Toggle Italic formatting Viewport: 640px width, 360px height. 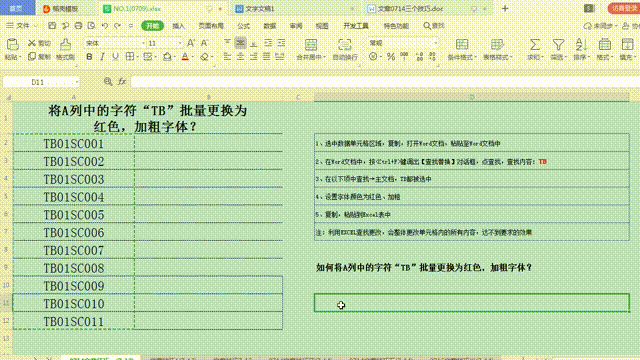(102, 57)
